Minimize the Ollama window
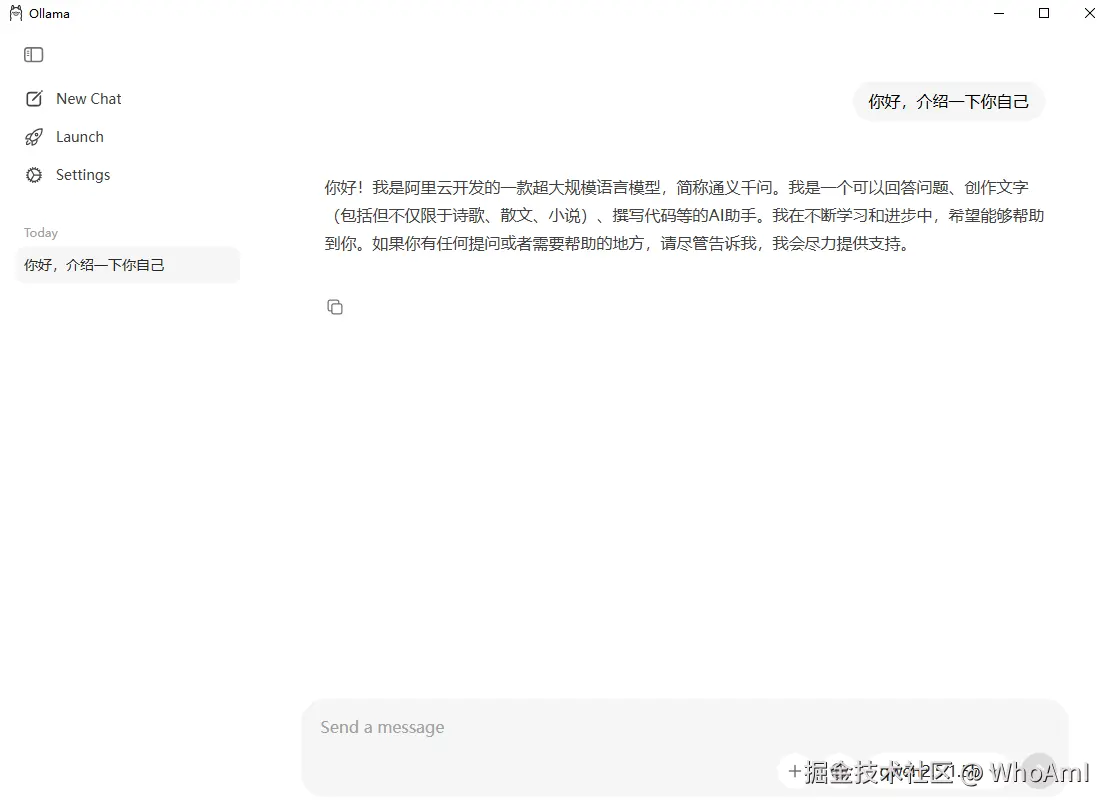 (x=998, y=13)
